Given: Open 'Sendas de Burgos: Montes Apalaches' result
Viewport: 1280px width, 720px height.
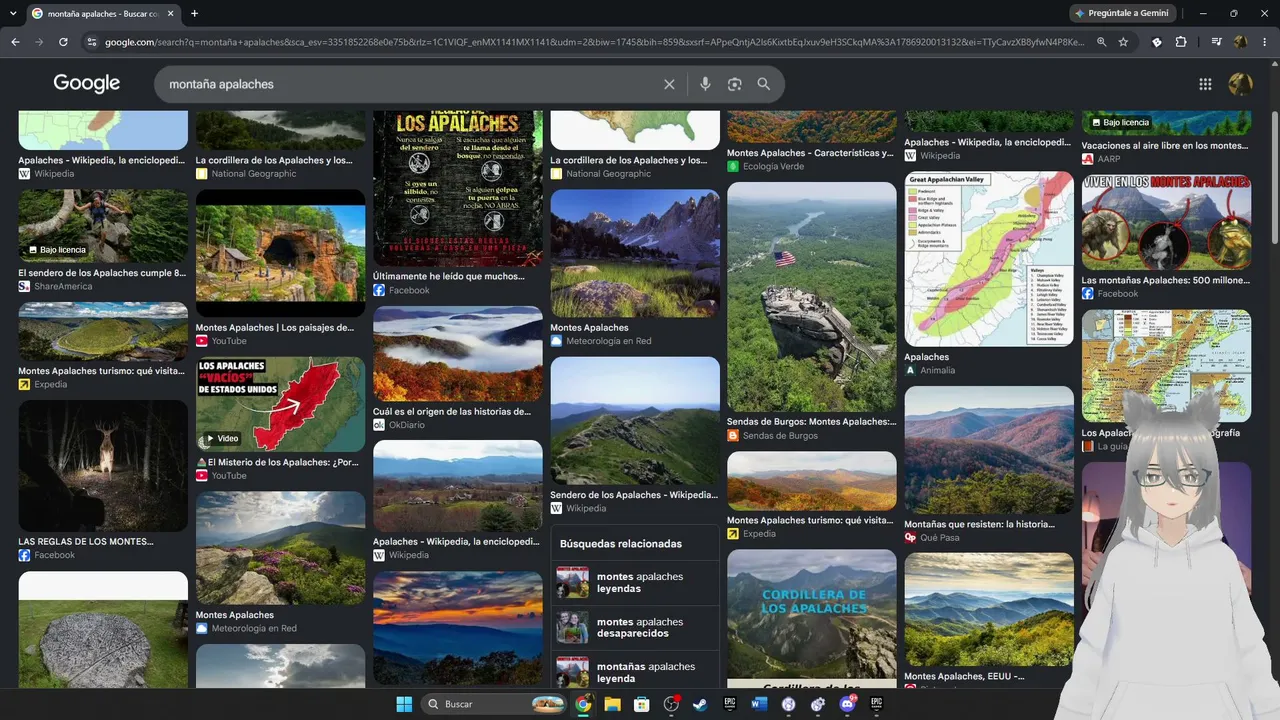Looking at the screenshot, I should coord(811,422).
